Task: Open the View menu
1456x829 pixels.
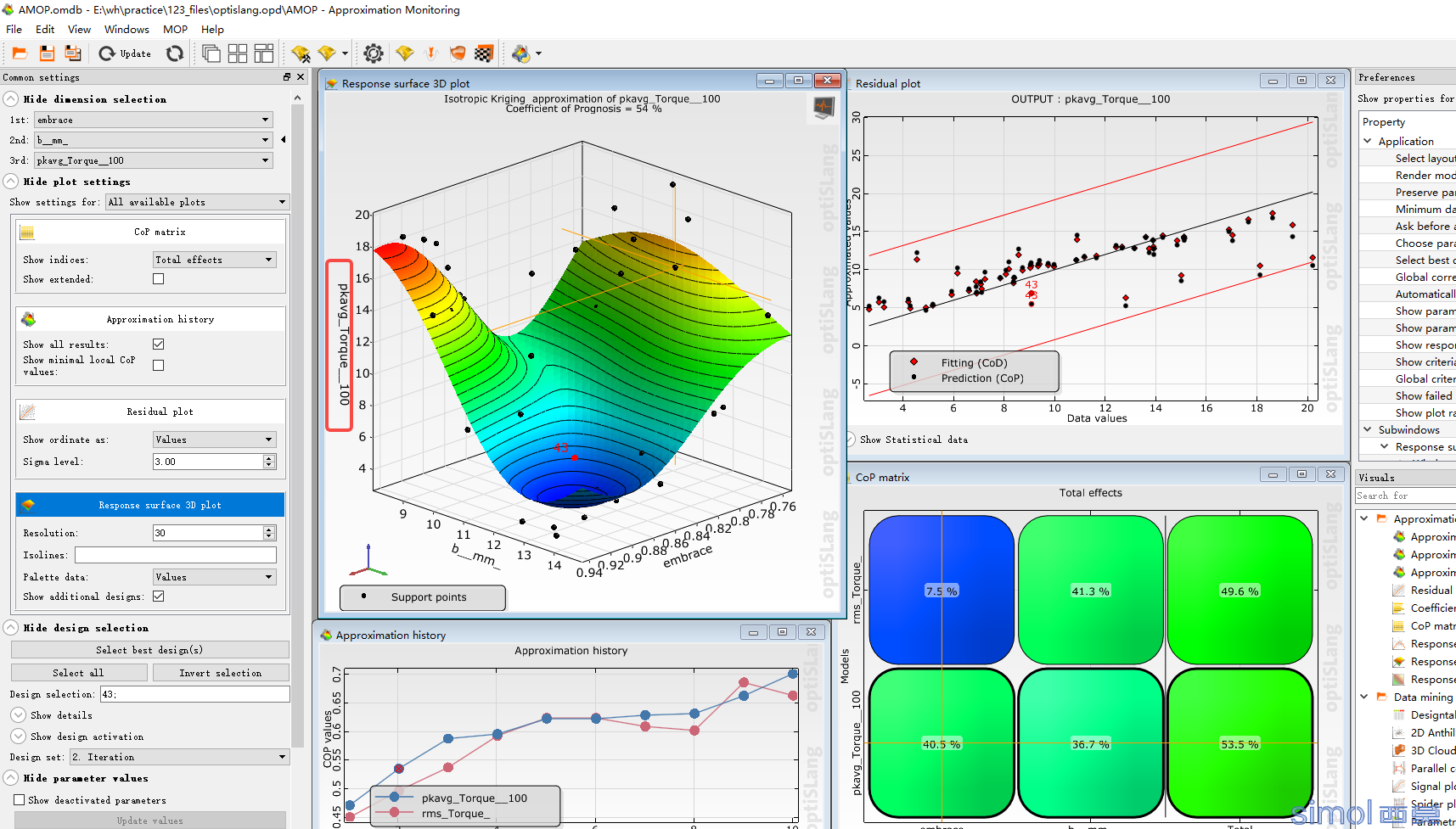Action: (x=79, y=29)
